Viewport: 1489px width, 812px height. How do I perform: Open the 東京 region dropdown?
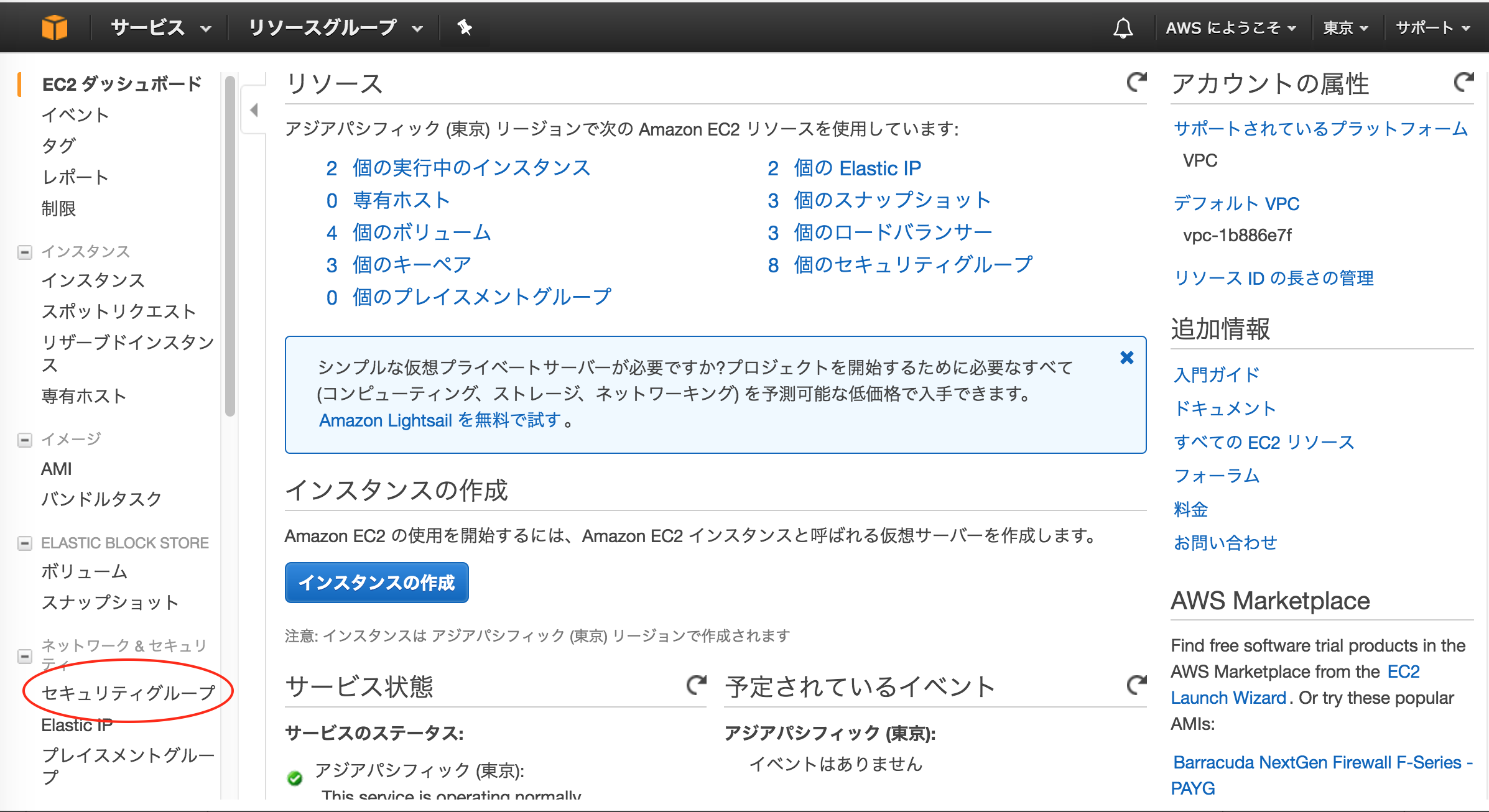click(1345, 27)
